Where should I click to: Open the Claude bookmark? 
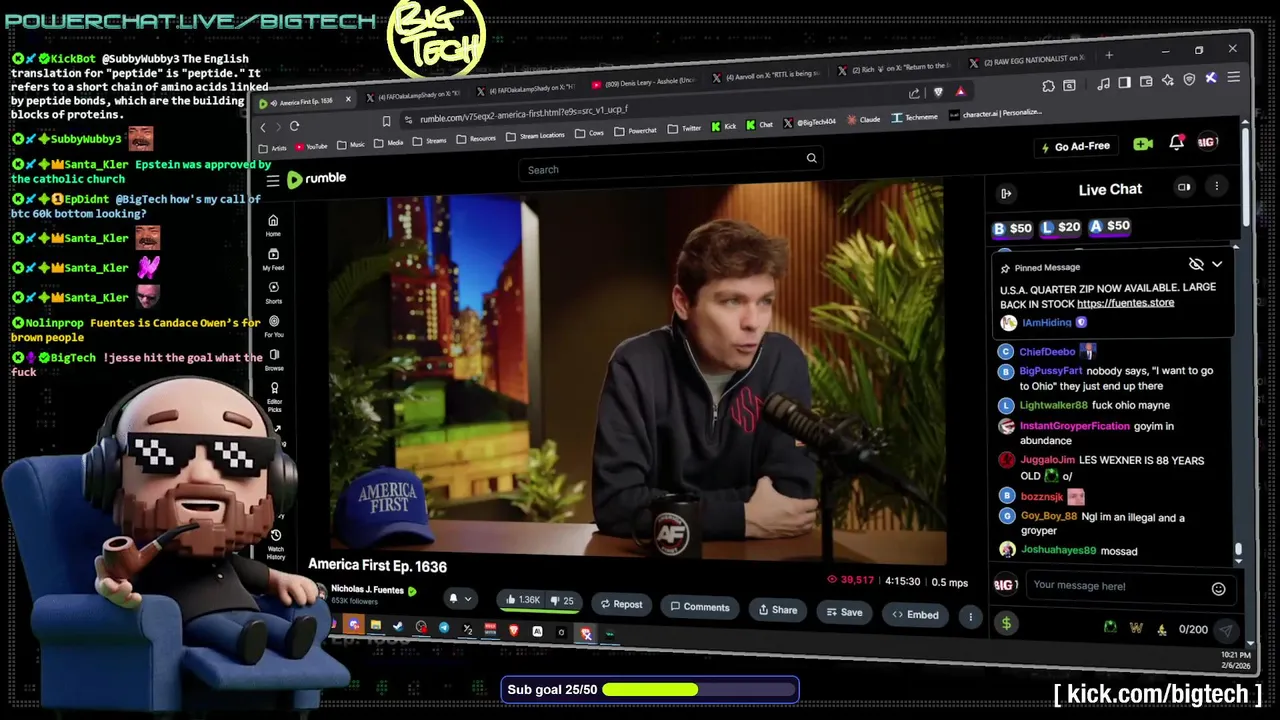point(864,120)
